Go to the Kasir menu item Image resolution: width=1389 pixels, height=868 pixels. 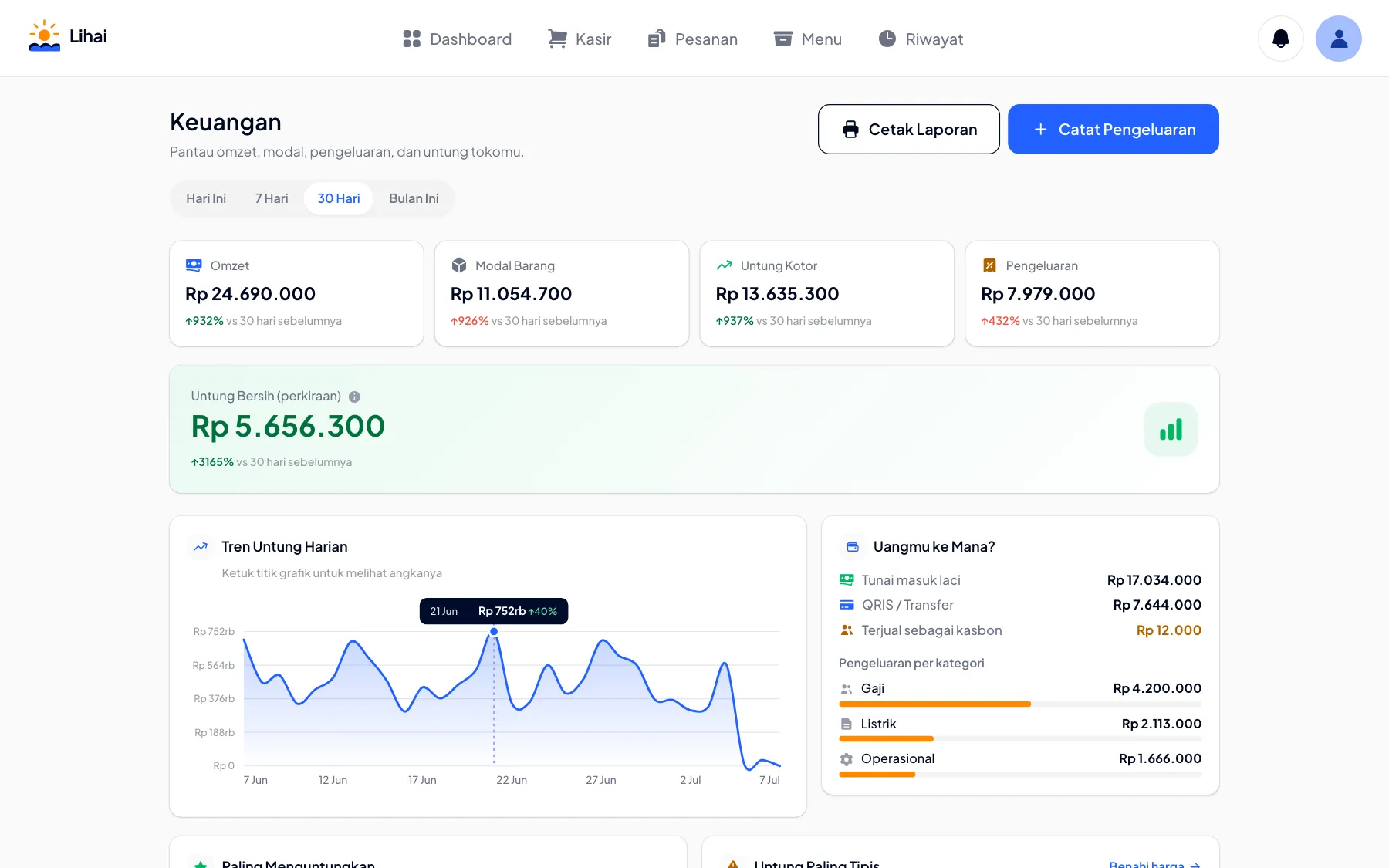580,39
